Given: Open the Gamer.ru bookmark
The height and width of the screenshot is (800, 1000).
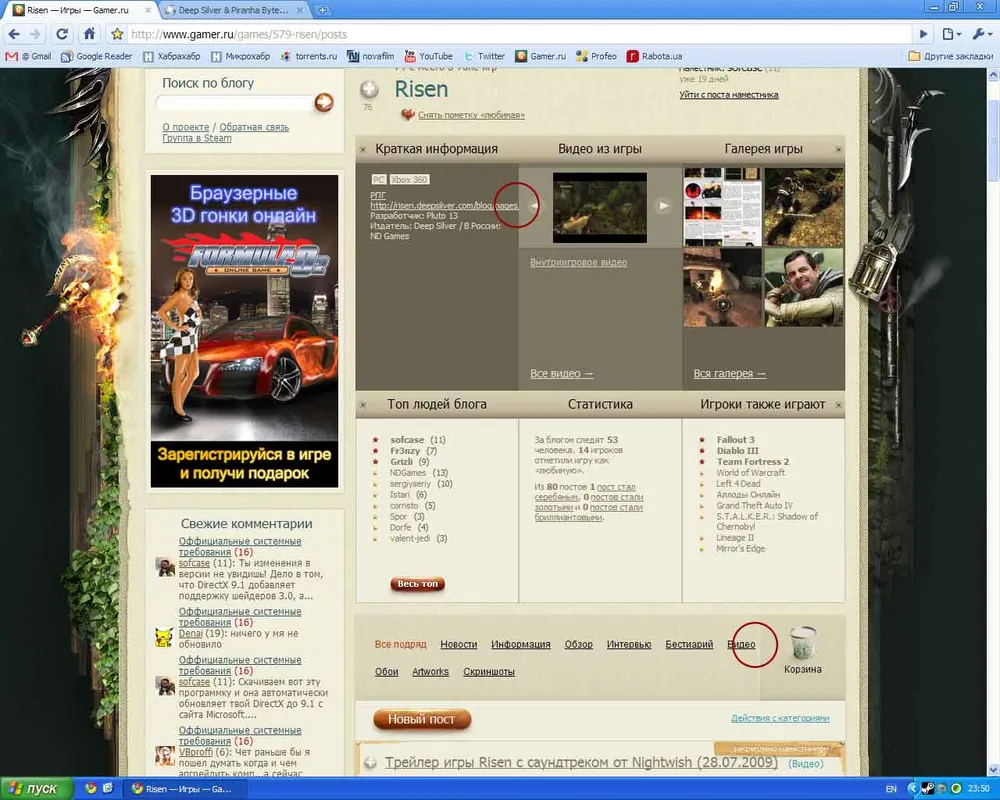Looking at the screenshot, I should pyautogui.click(x=541, y=56).
